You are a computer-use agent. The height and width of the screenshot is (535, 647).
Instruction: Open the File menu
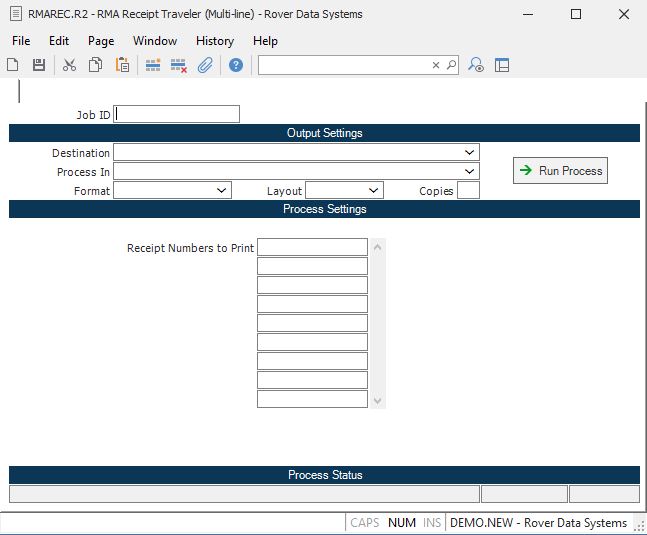(x=21, y=41)
